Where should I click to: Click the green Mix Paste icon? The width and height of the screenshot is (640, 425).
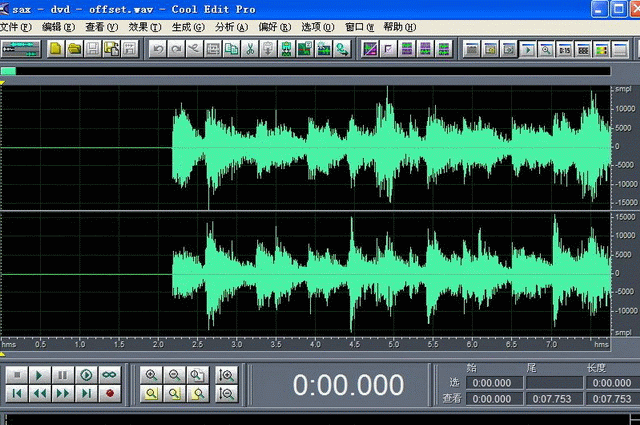[287, 49]
